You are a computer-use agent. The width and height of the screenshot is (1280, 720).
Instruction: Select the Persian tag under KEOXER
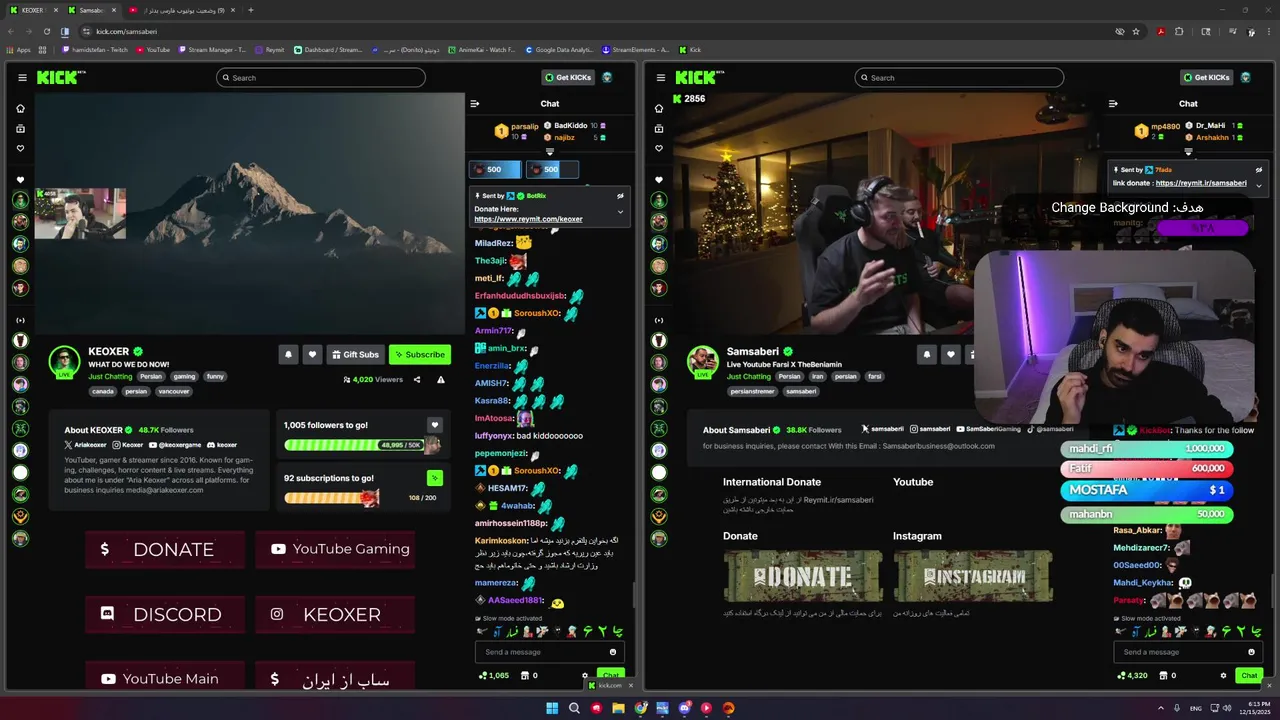tap(151, 376)
